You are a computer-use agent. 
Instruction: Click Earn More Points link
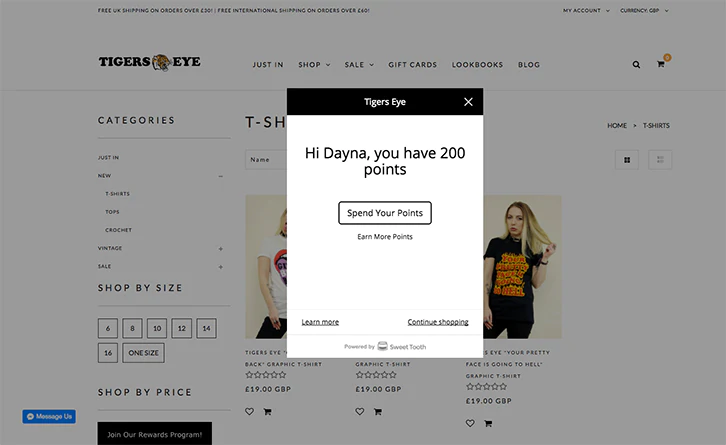tap(385, 237)
